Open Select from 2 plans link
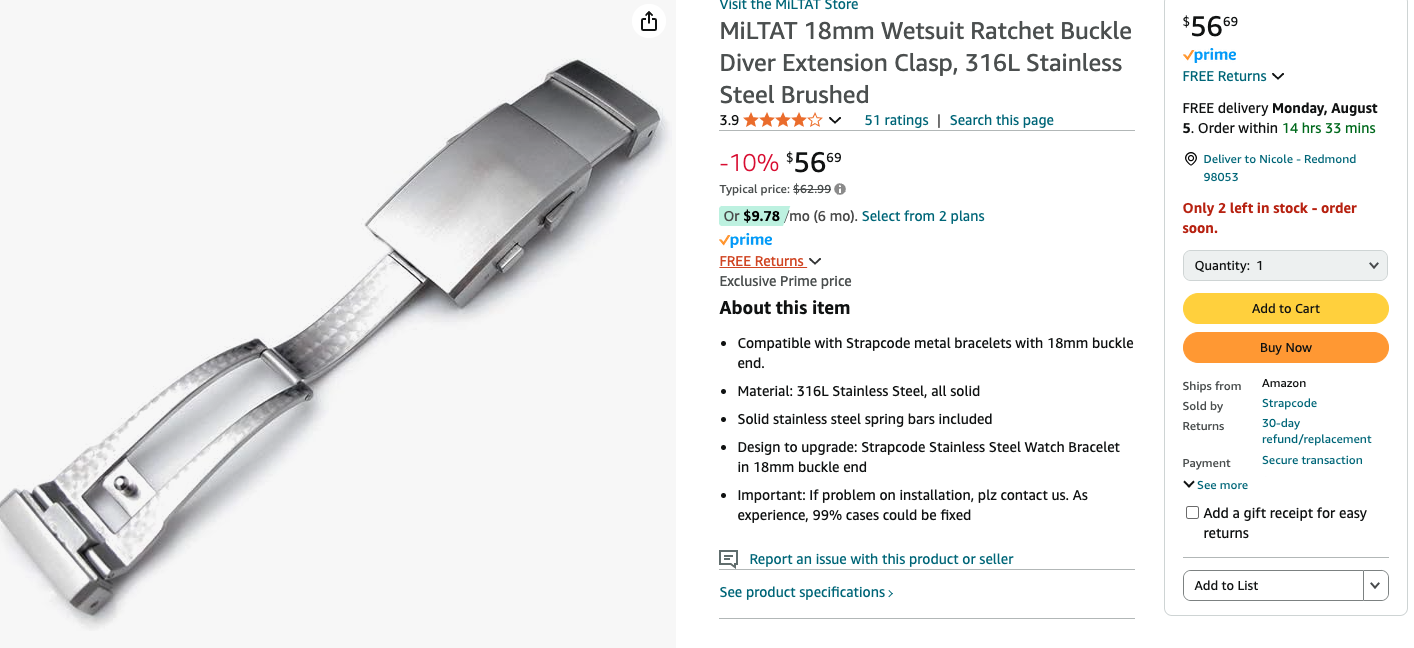The width and height of the screenshot is (1414, 648). pyautogui.click(x=923, y=216)
